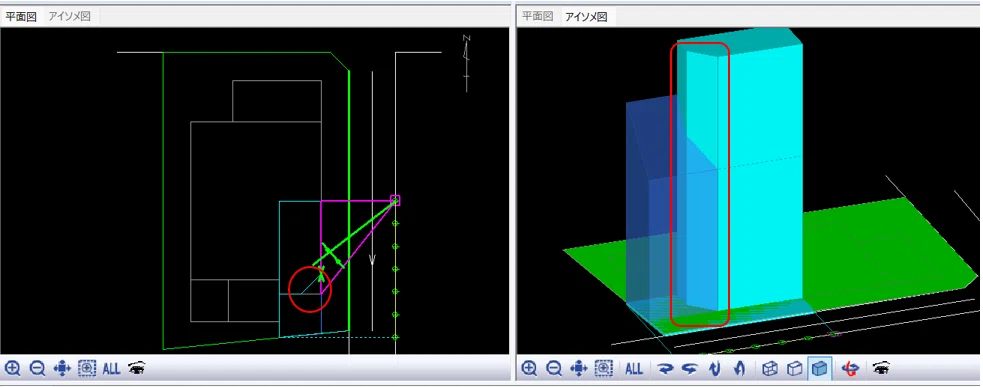983x387 pixels.
Task: Activate the free 3D rotation tool
Action: point(851,369)
